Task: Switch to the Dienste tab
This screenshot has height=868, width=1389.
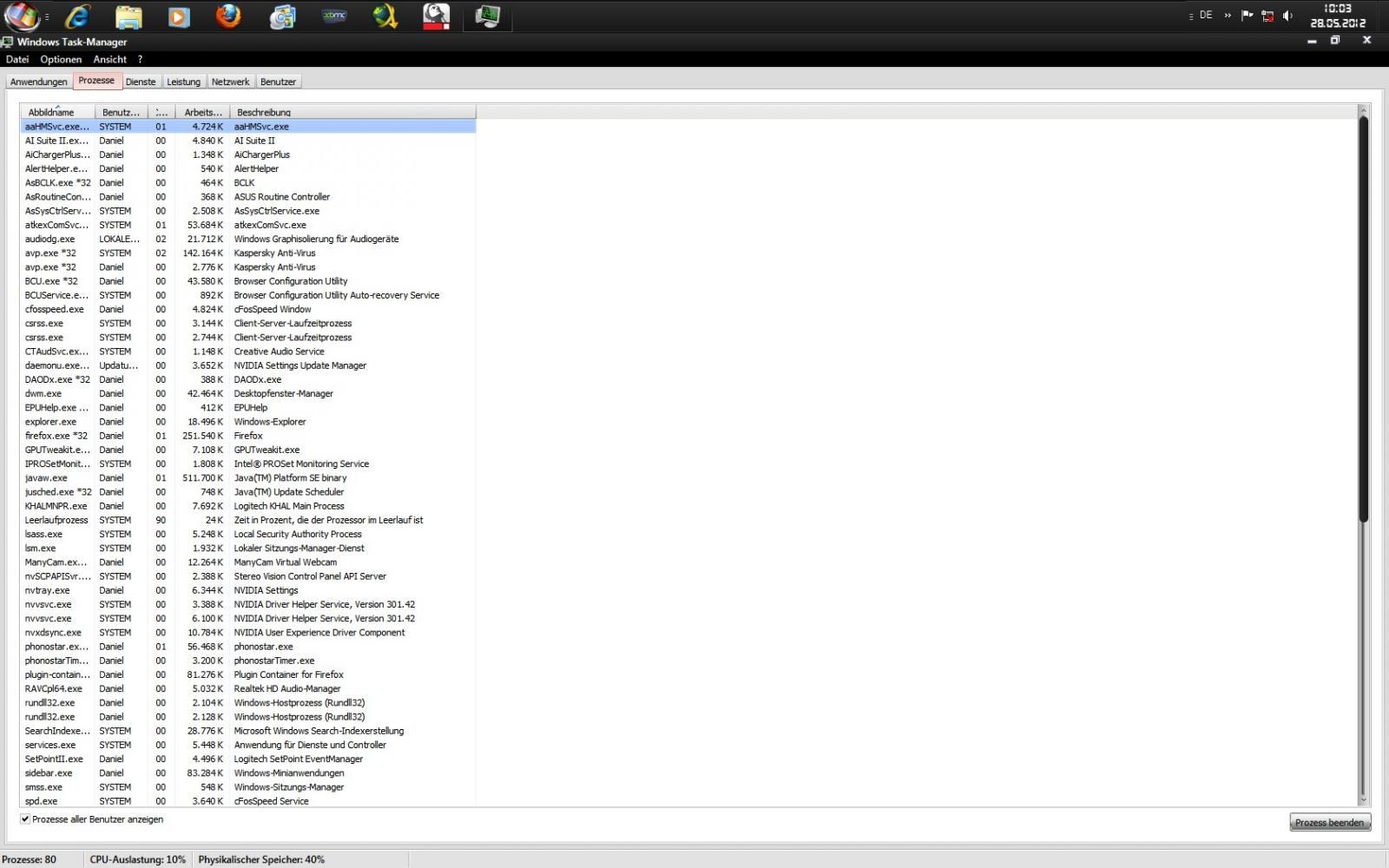Action: 141,82
